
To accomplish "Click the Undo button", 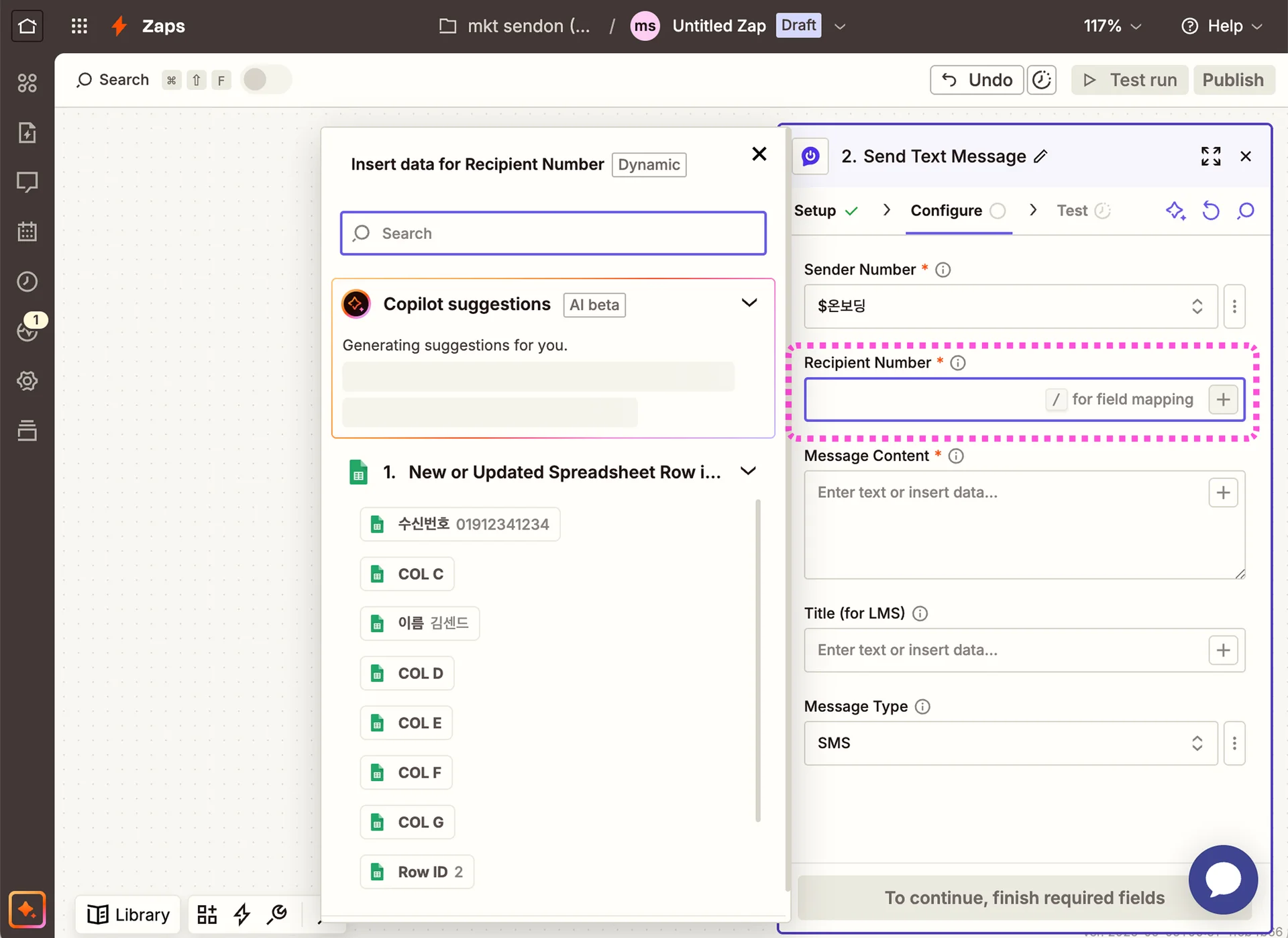I will [x=976, y=80].
